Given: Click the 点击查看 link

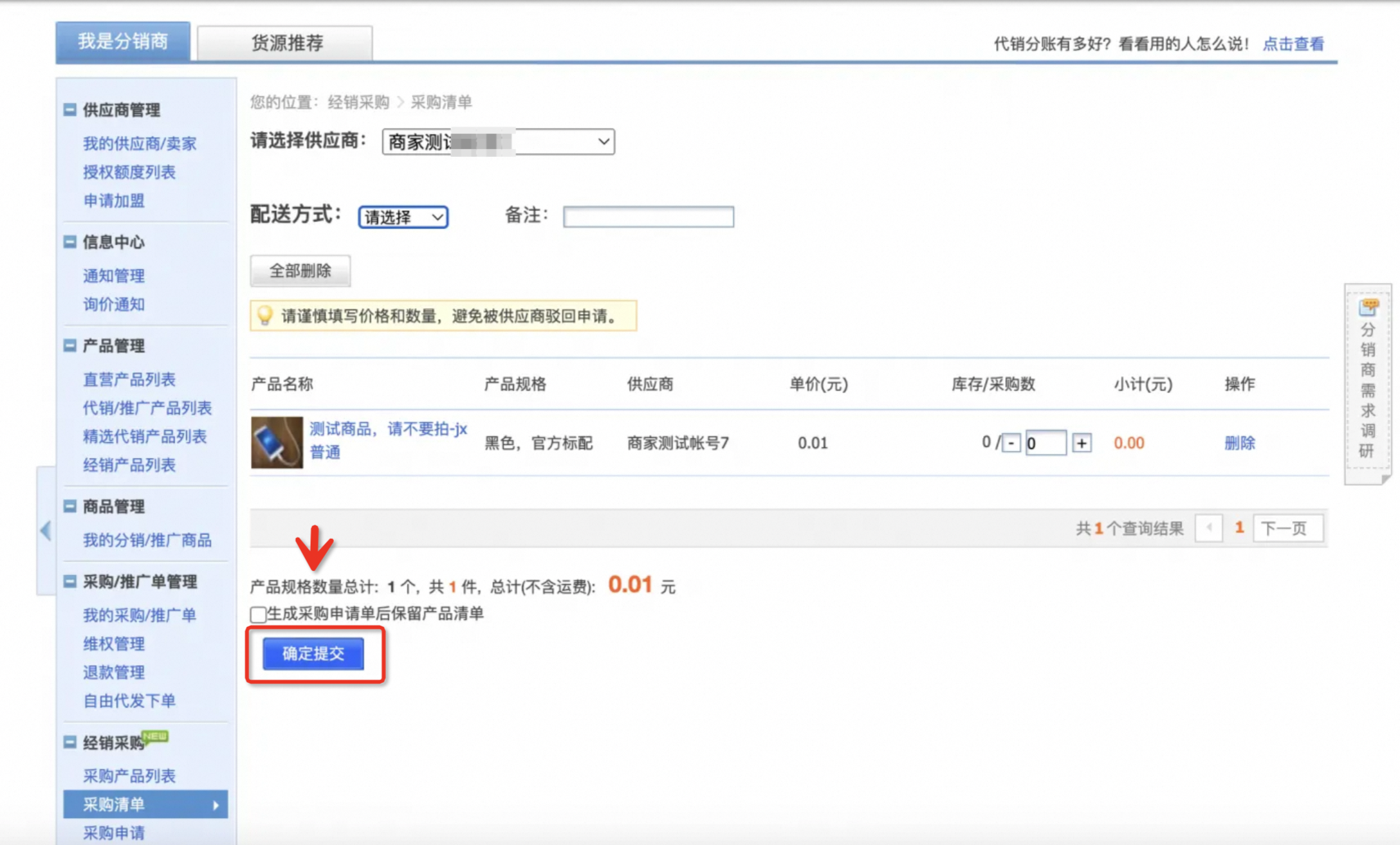Looking at the screenshot, I should [1293, 44].
